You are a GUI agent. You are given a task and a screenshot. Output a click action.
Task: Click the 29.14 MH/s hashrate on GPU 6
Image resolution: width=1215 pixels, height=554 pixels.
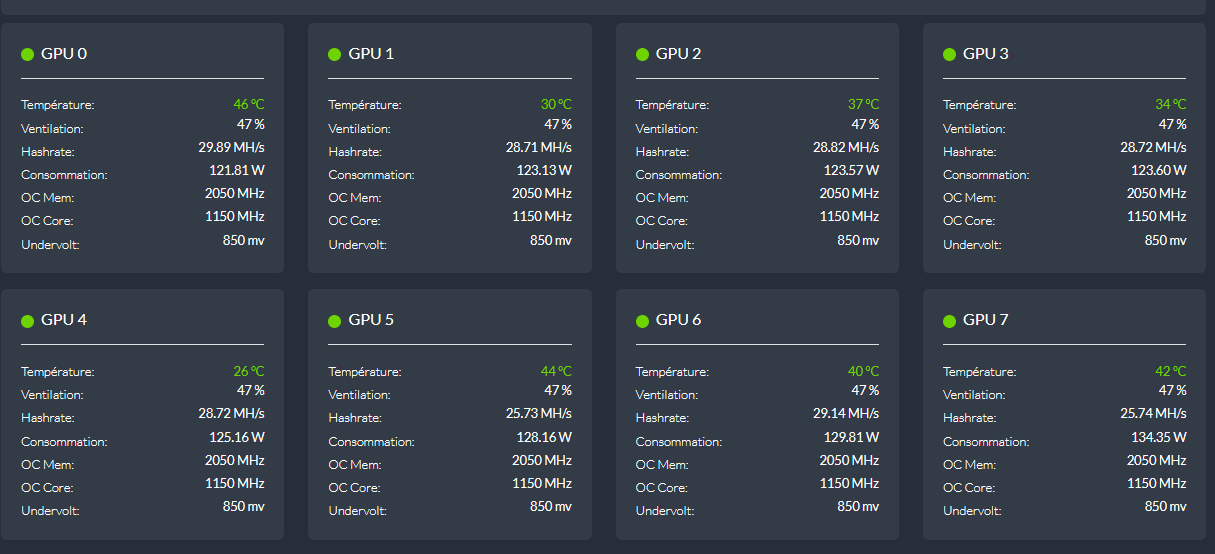point(846,413)
